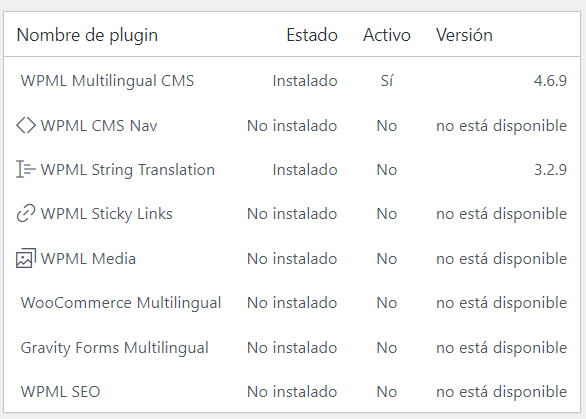Click the WPML CMS Nav code-brackets icon
This screenshot has width=586, height=419.
tap(26, 125)
